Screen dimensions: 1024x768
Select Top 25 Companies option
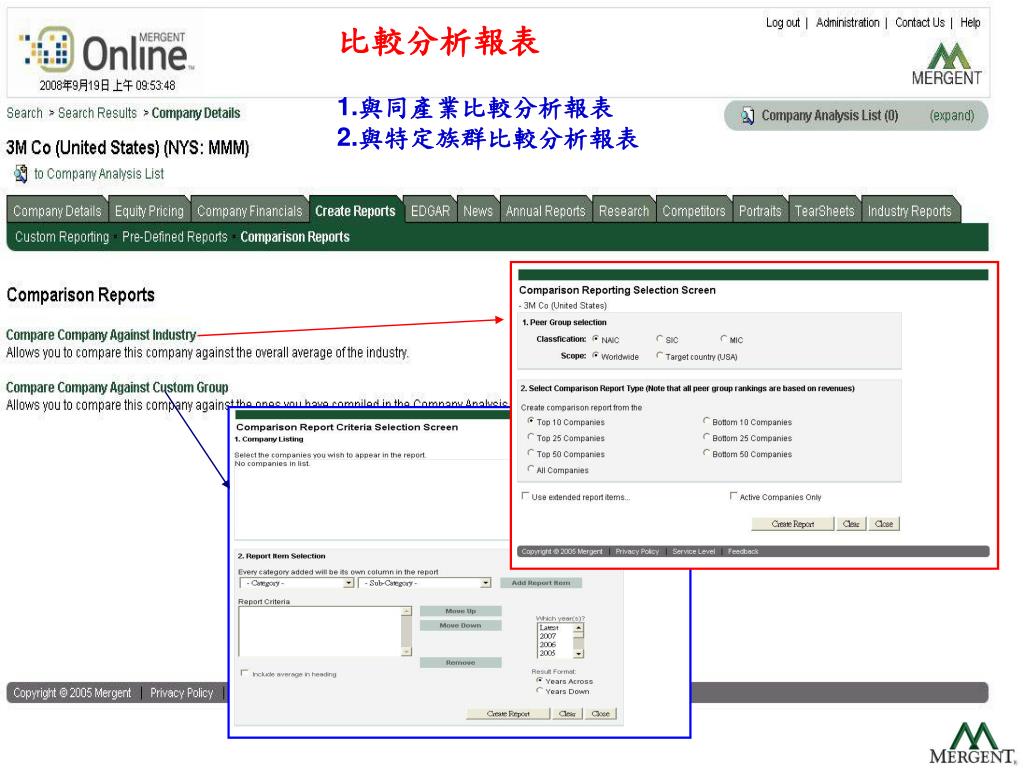coord(531,437)
